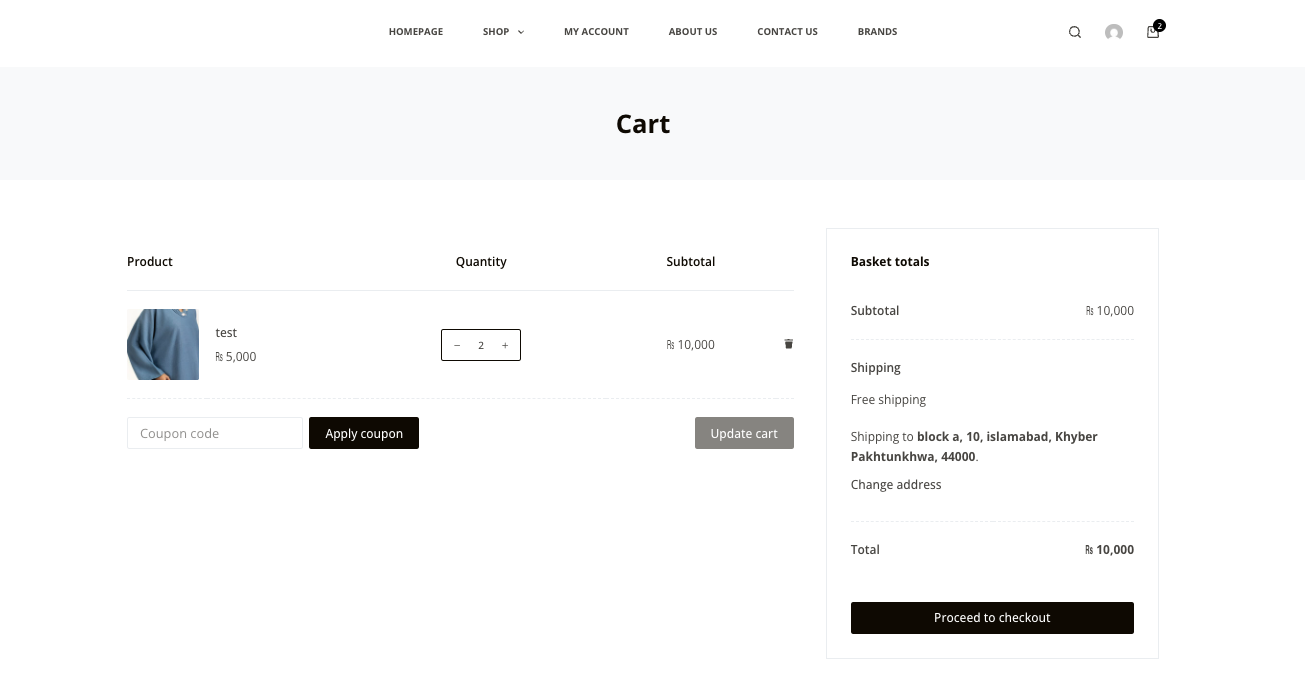The image size is (1305, 676).
Task: Open the test product name link
Action: (226, 333)
